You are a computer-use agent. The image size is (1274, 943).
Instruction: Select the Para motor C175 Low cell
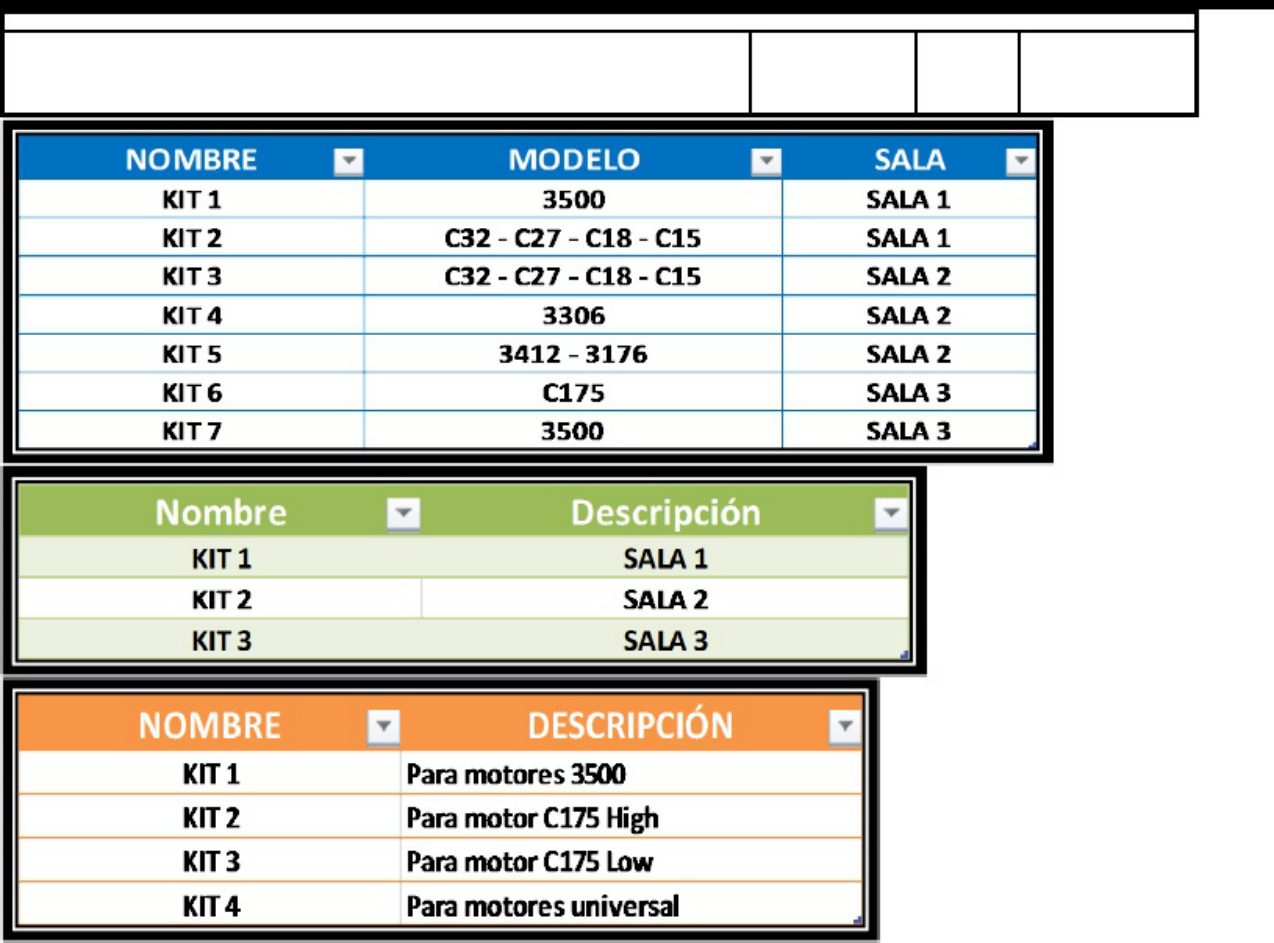[x=631, y=861]
